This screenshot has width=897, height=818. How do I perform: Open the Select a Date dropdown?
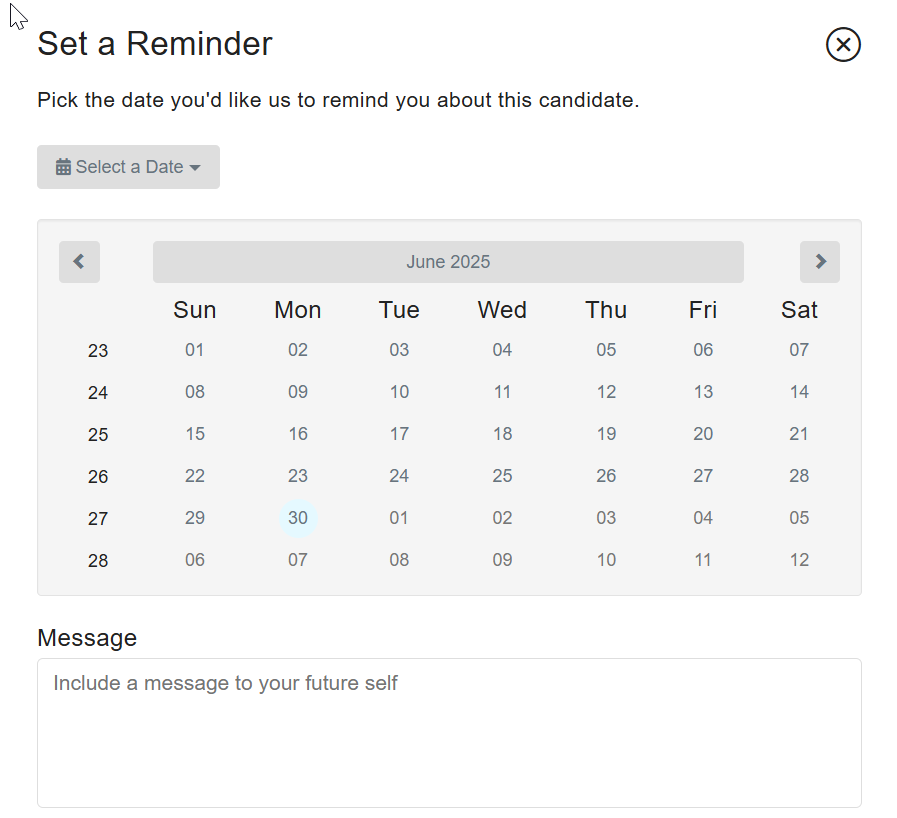click(128, 167)
